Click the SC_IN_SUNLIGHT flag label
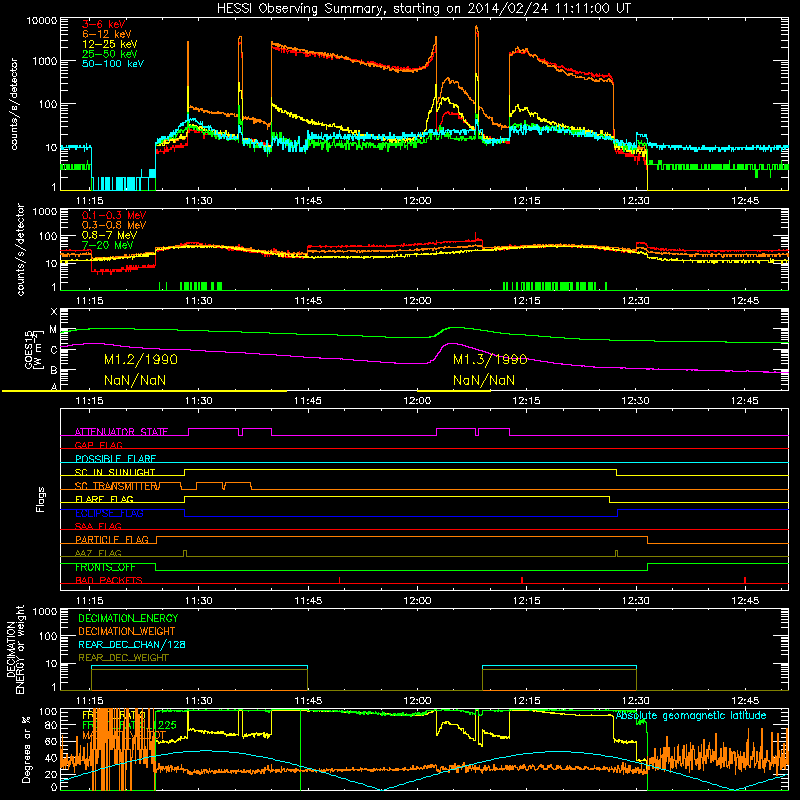The image size is (800, 800). (x=115, y=472)
